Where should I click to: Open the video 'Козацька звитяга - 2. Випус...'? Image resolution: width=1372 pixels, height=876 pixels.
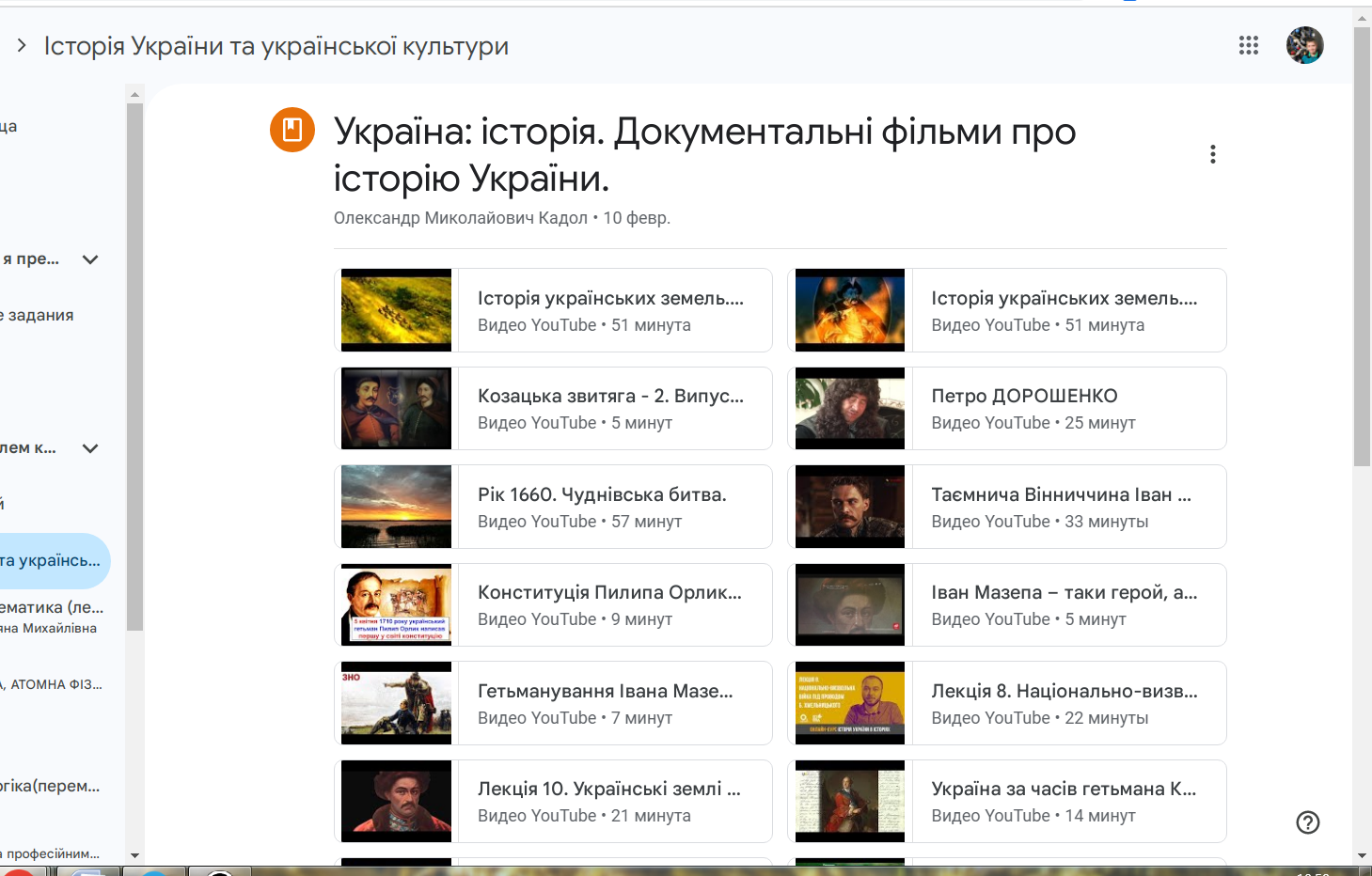pyautogui.click(x=553, y=409)
